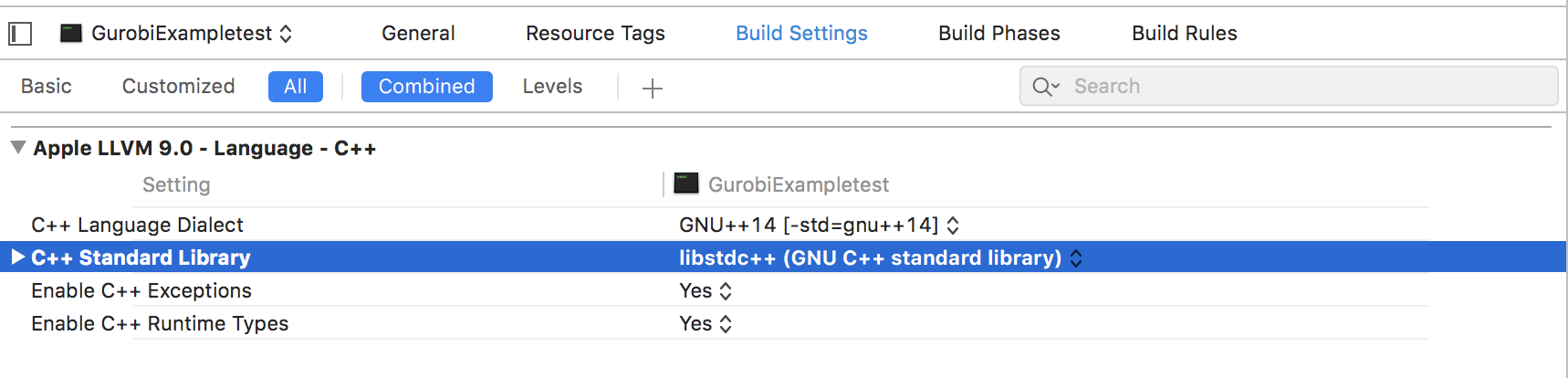Open the C++ Language Dialect value popup
The width and height of the screenshot is (1568, 378).
(819, 225)
